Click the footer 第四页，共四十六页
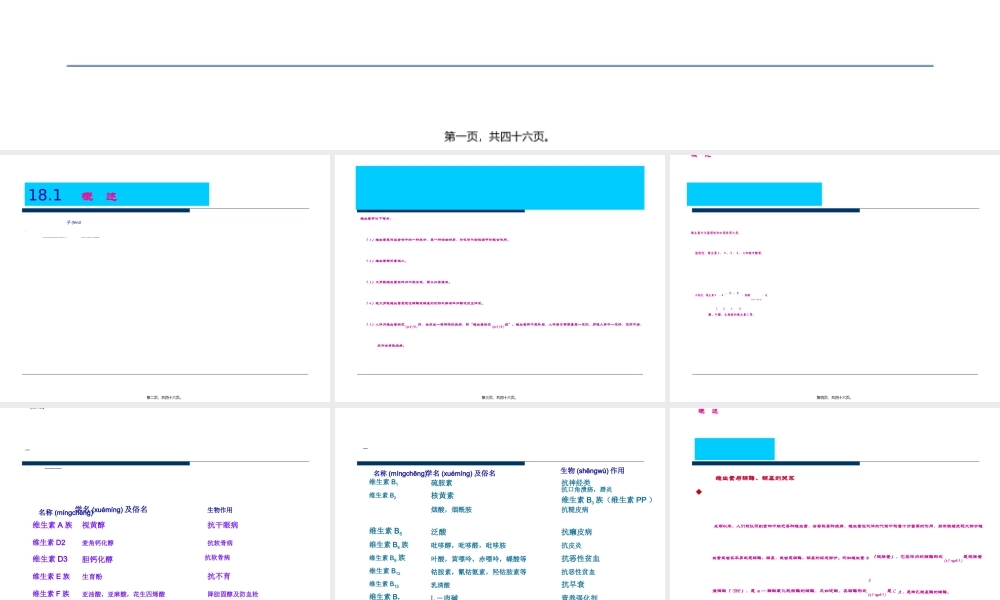 (834, 397)
